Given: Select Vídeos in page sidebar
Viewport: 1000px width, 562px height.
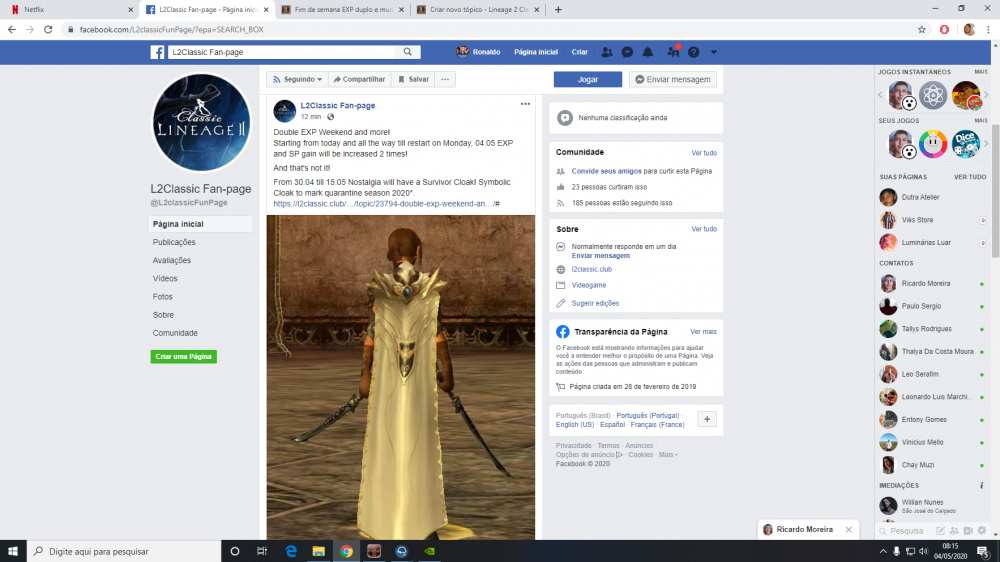Looking at the screenshot, I should click(x=165, y=279).
